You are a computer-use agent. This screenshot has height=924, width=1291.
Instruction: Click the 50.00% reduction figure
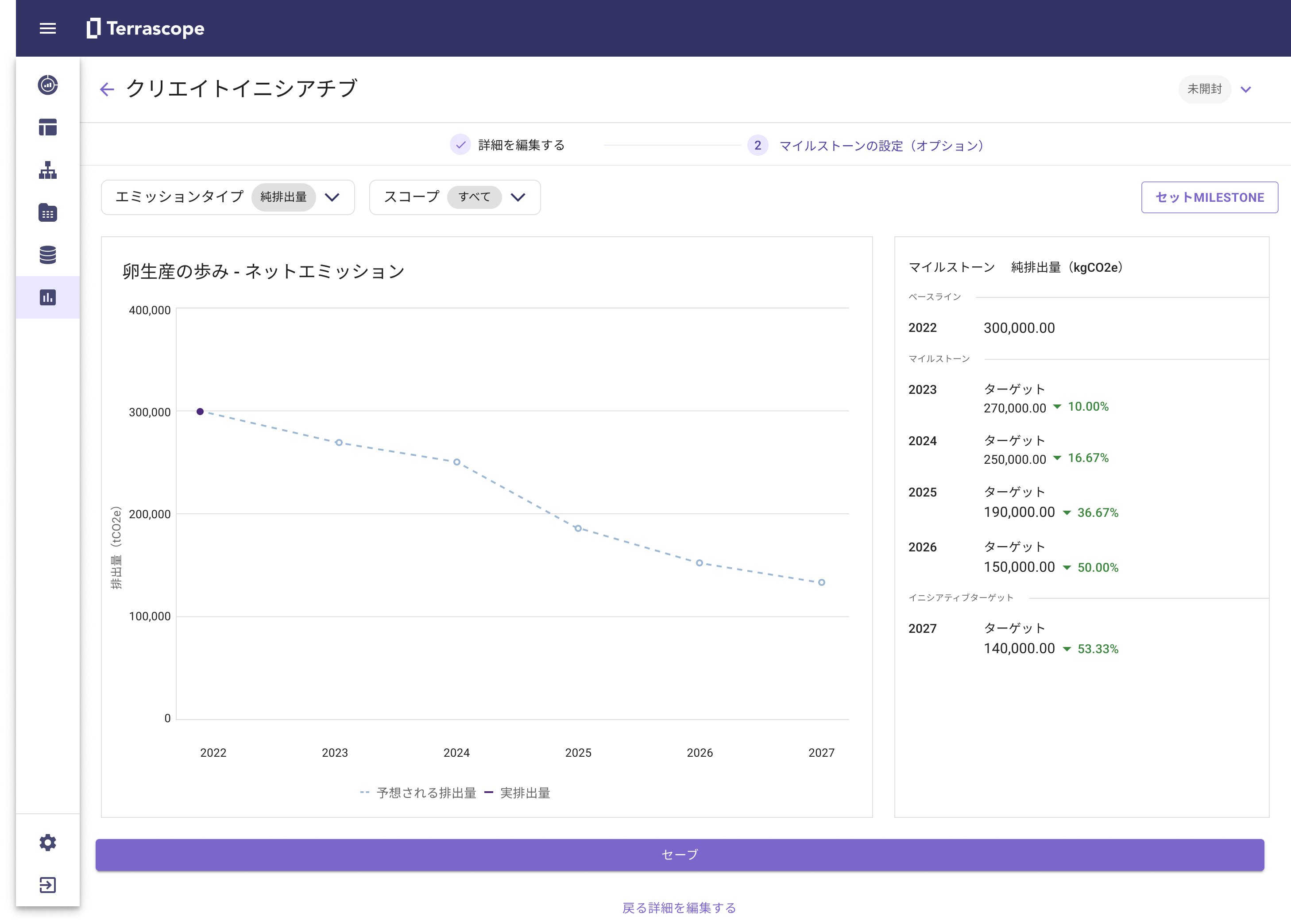1098,567
